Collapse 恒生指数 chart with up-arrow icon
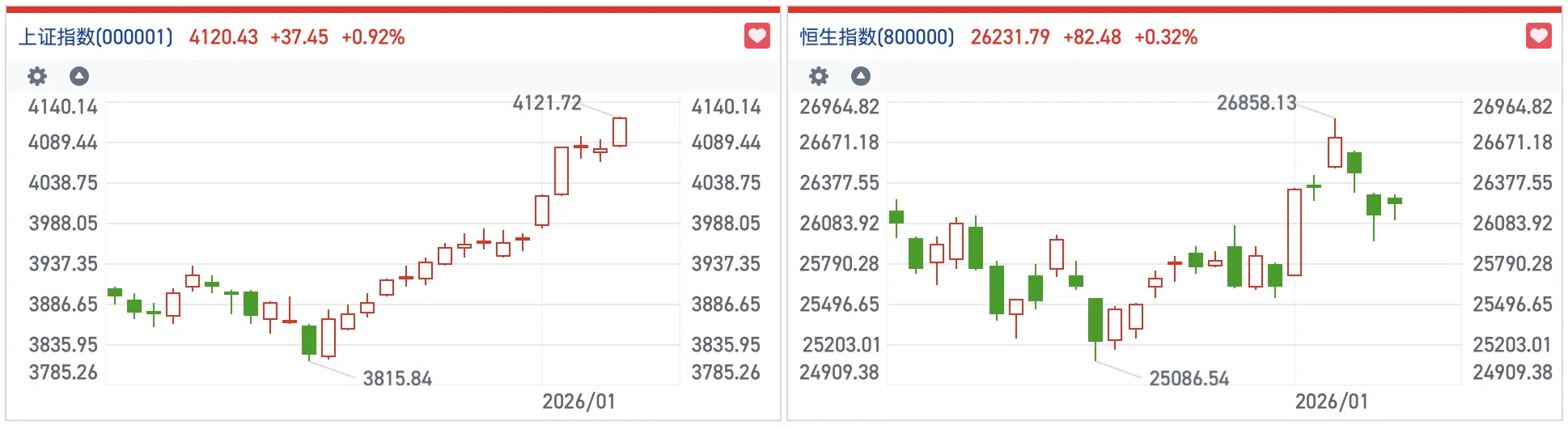This screenshot has height=426, width=1568. click(861, 76)
